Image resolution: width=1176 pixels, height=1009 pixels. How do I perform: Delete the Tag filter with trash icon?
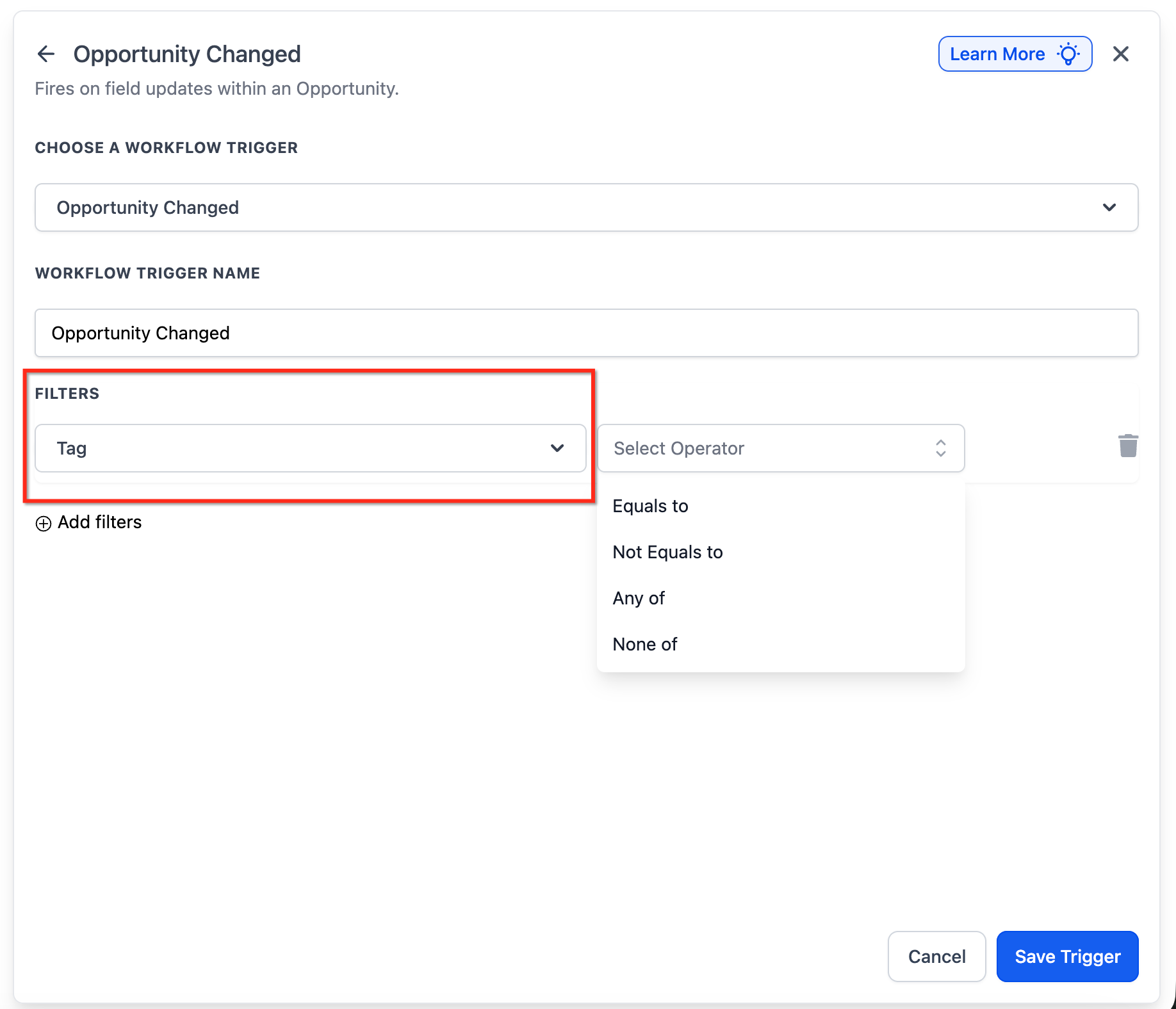[1128, 446]
